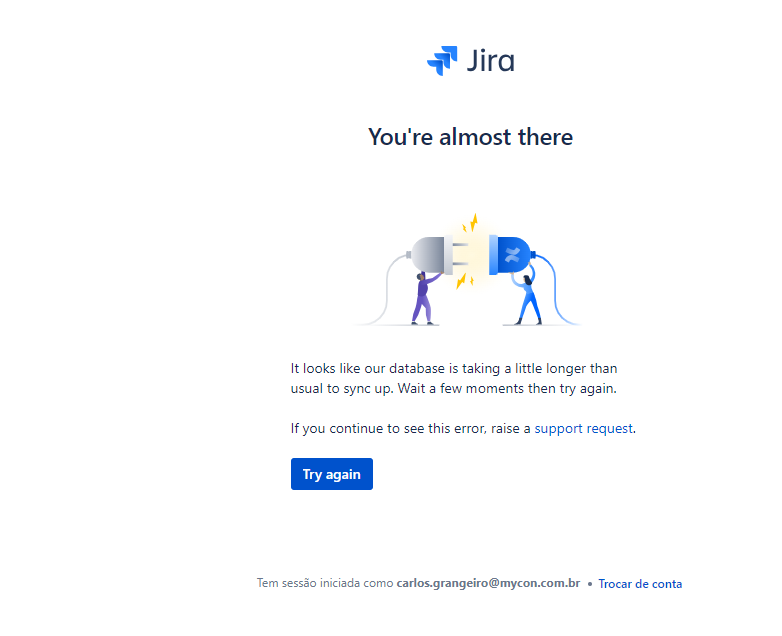Click the Jira logo icon

[x=442, y=61]
